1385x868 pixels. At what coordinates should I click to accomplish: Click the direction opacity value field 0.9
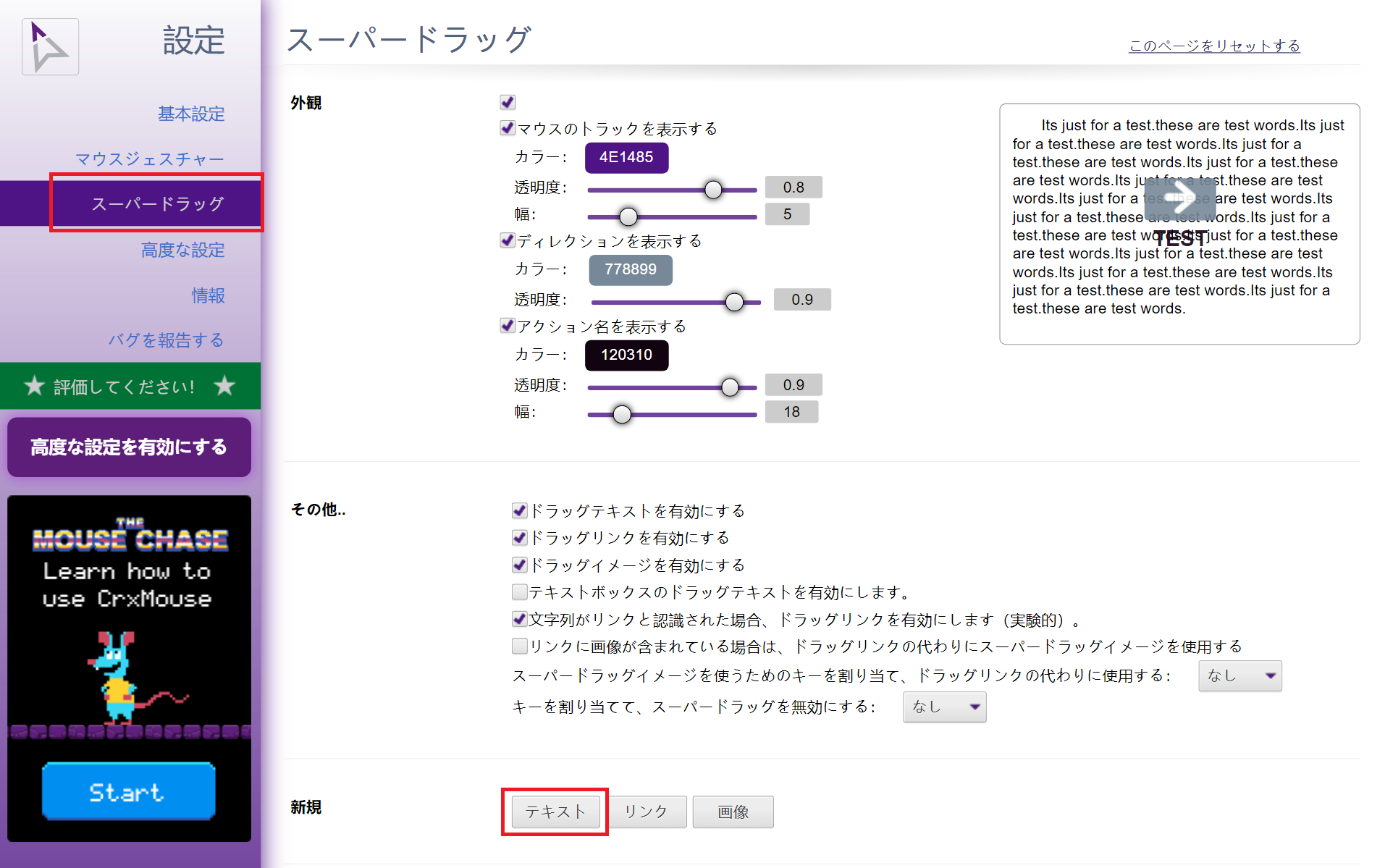point(802,300)
